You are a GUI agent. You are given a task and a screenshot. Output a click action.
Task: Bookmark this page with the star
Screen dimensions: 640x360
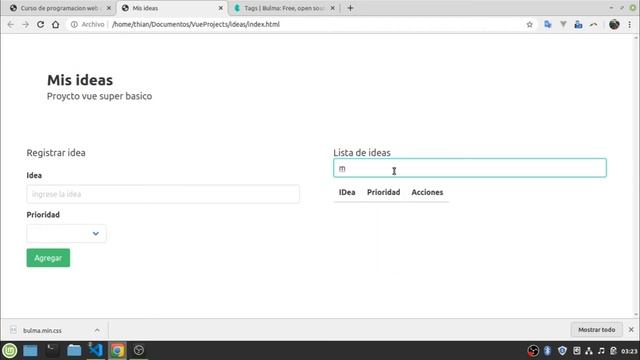pyautogui.click(x=529, y=24)
